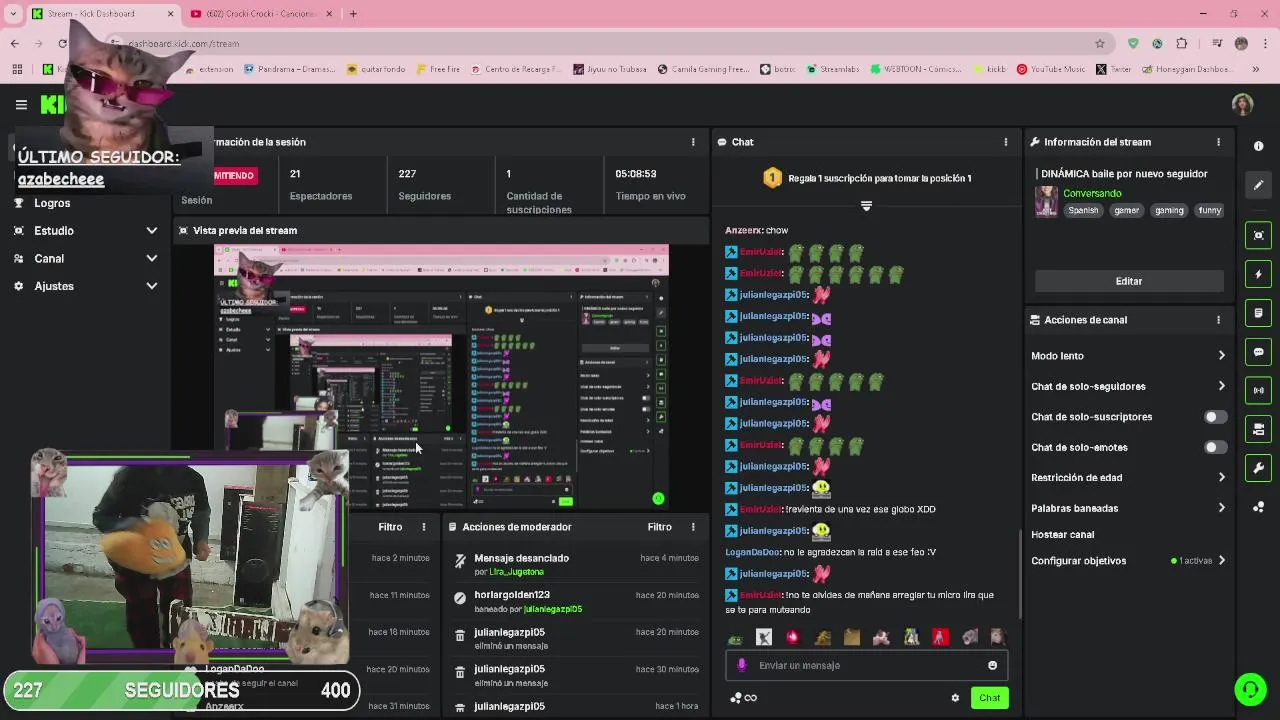This screenshot has width=1280, height=720.
Task: Click the green headset support button
Action: (x=1249, y=689)
